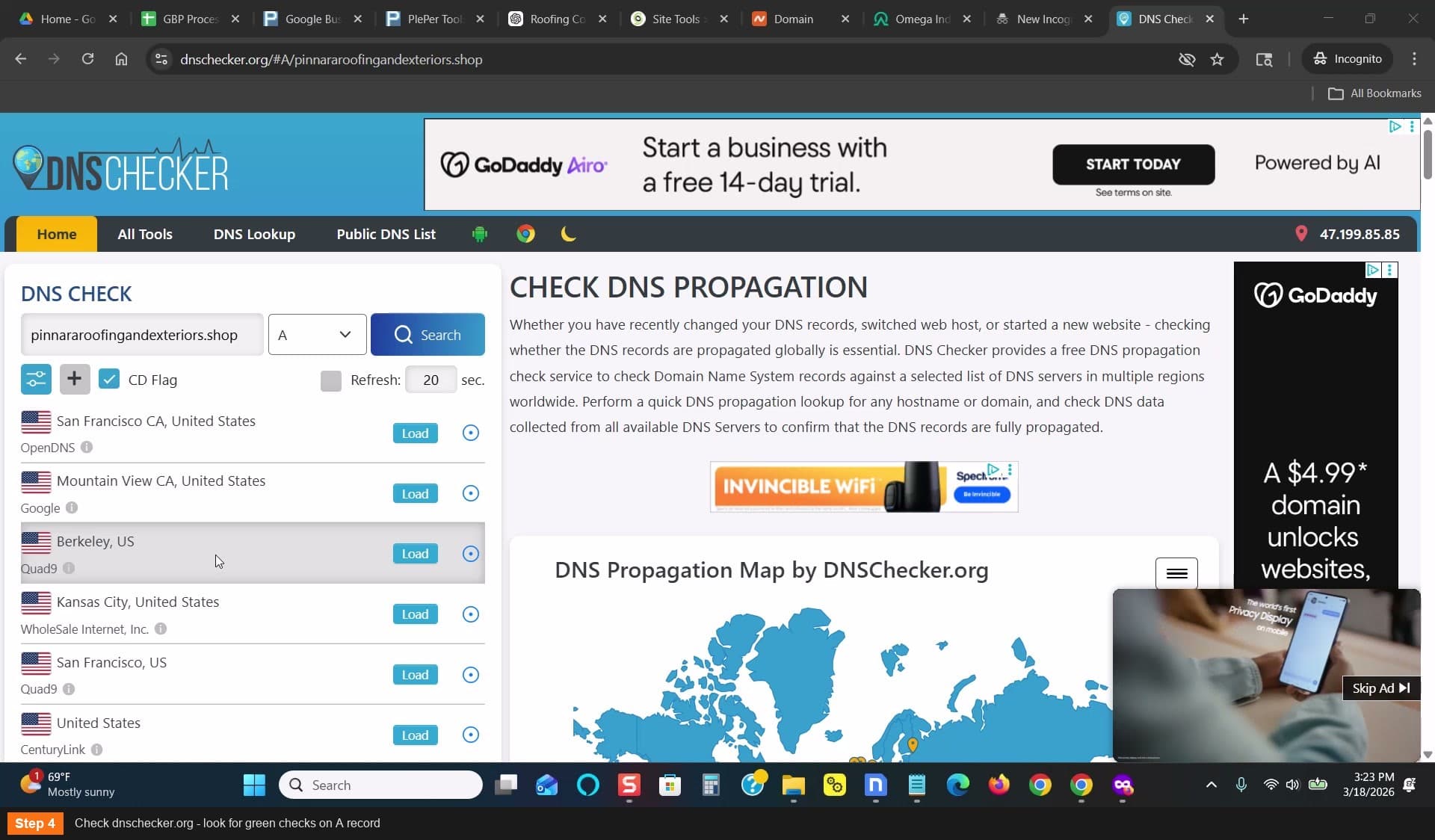Load the San Francisco US Quad9 result
The height and width of the screenshot is (840, 1435).
click(x=416, y=675)
